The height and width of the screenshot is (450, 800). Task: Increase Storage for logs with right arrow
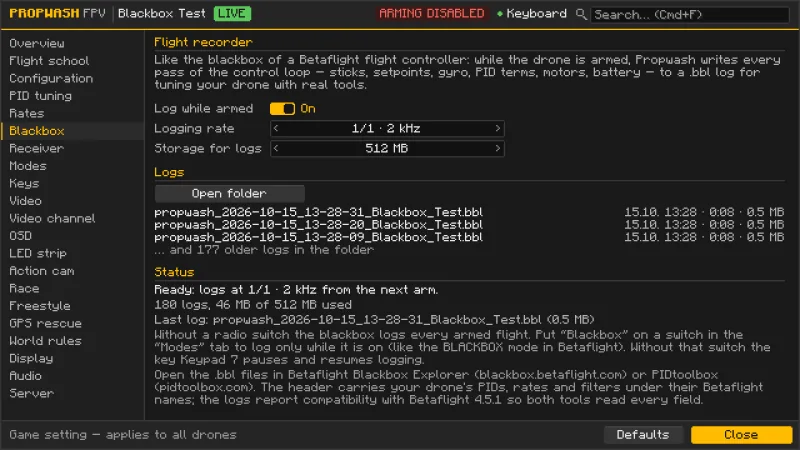498,148
